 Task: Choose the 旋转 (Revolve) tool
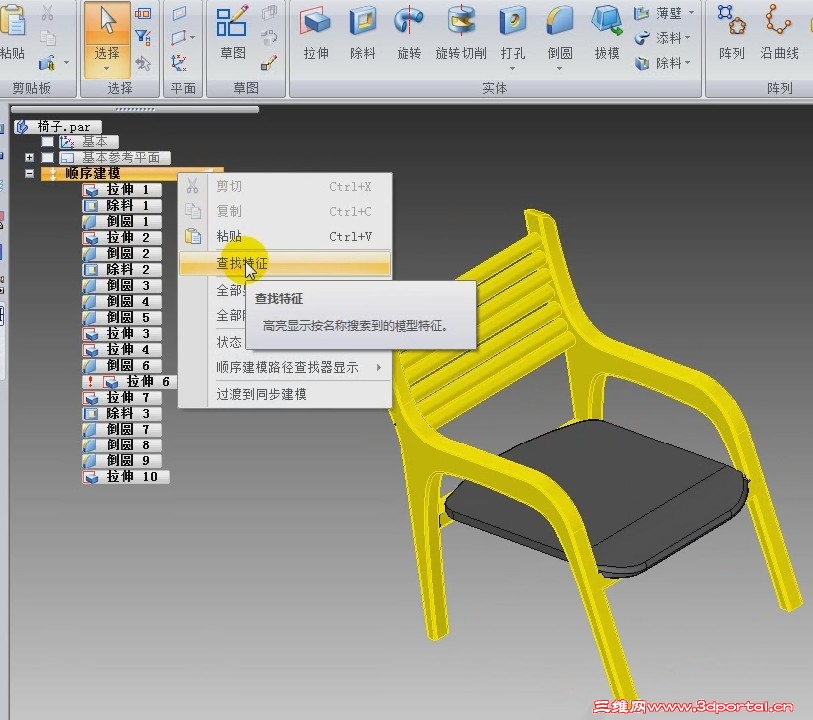(x=409, y=31)
